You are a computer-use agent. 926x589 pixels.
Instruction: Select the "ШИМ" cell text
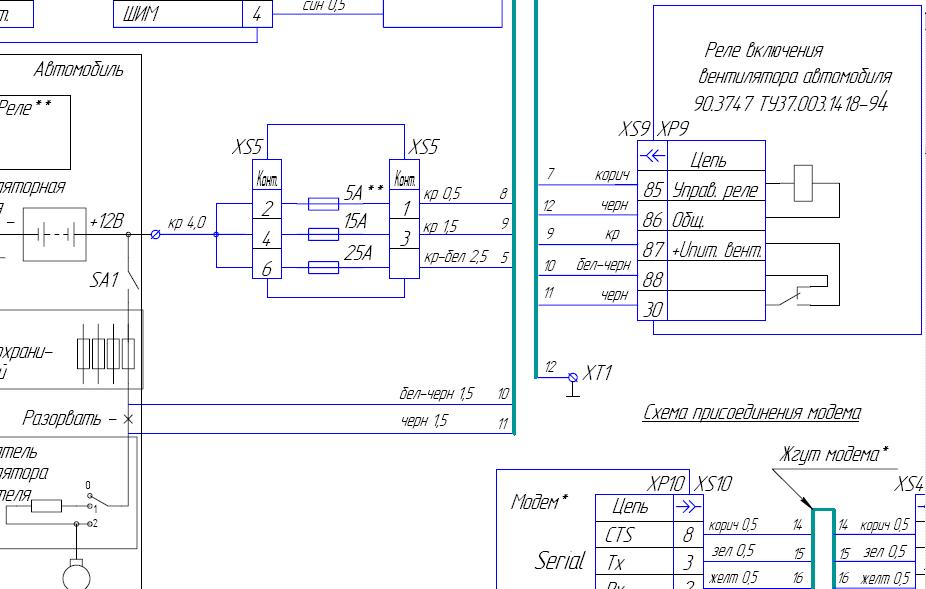click(141, 14)
